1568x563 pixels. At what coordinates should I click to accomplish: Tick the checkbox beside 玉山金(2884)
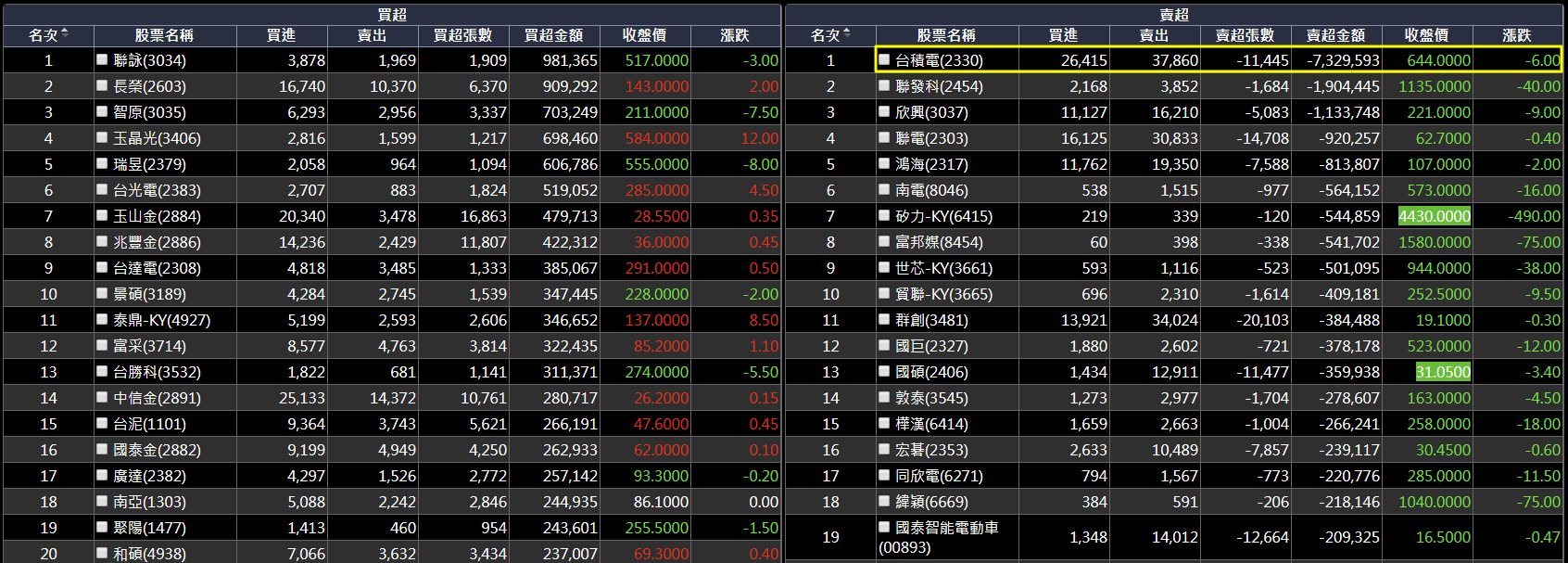(x=102, y=215)
